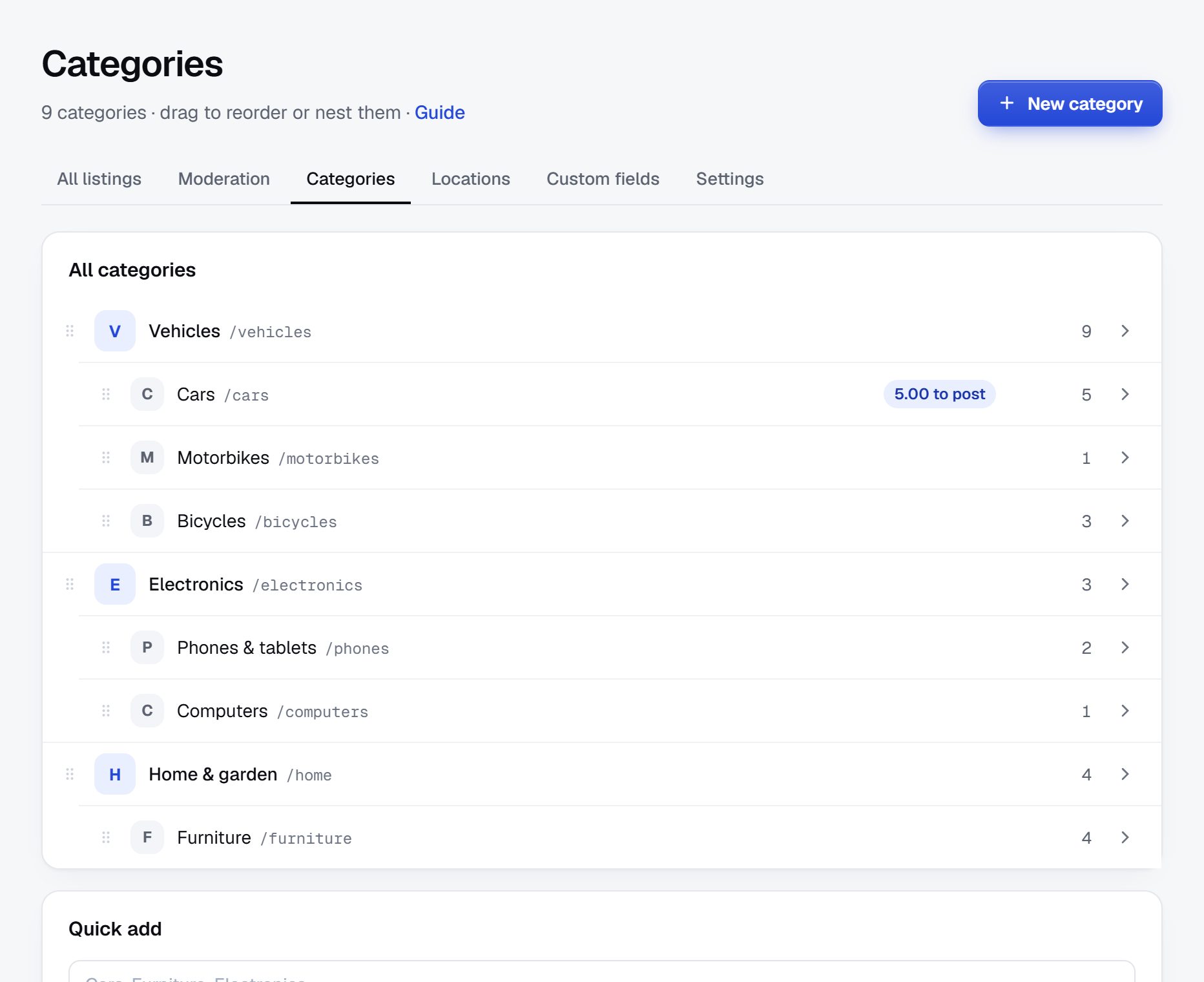This screenshot has width=1204, height=982.
Task: Click the M avatar icon for Motorbikes
Action: pyautogui.click(x=147, y=457)
